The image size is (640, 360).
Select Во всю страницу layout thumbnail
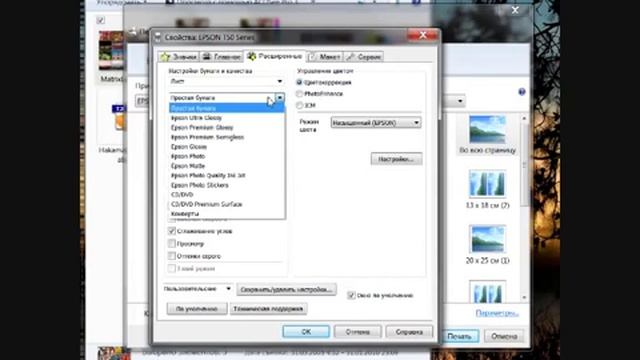pyautogui.click(x=487, y=135)
